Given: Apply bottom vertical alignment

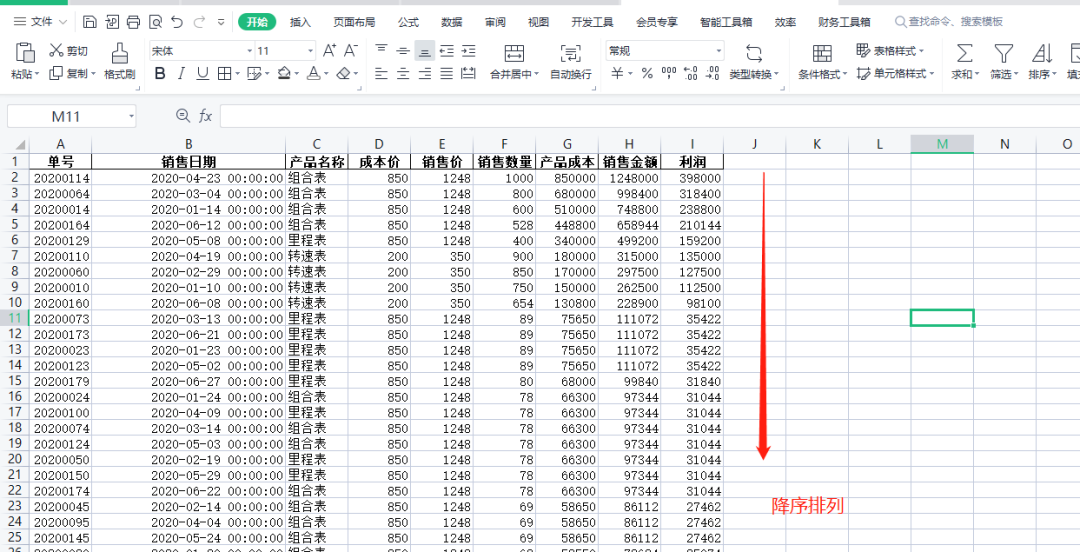Looking at the screenshot, I should pos(425,50).
